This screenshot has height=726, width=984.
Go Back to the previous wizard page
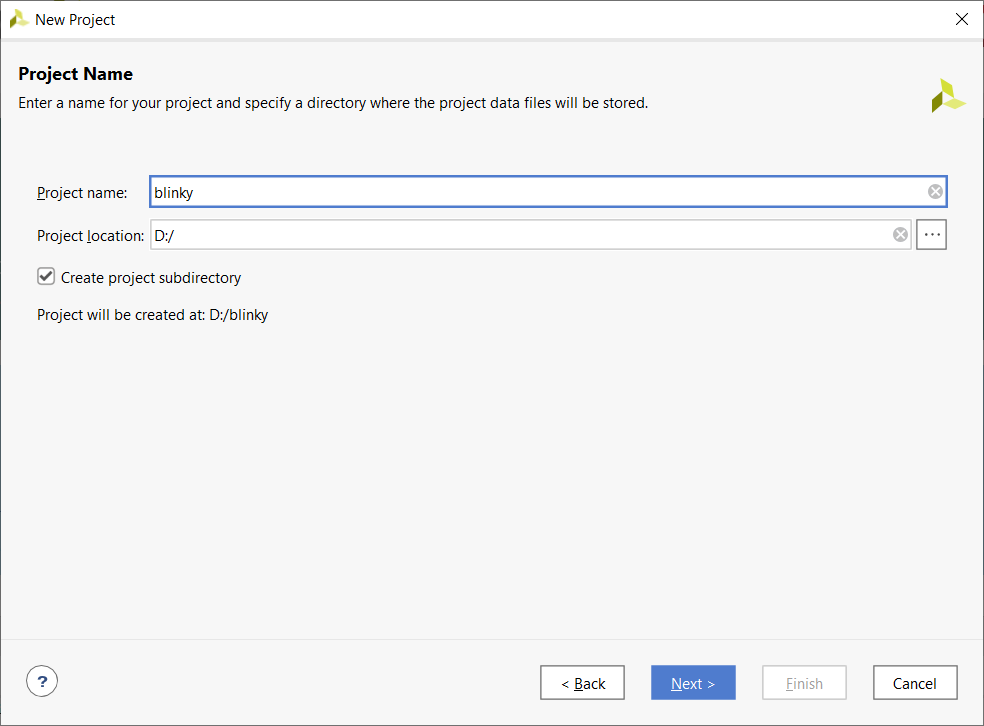[x=582, y=683]
